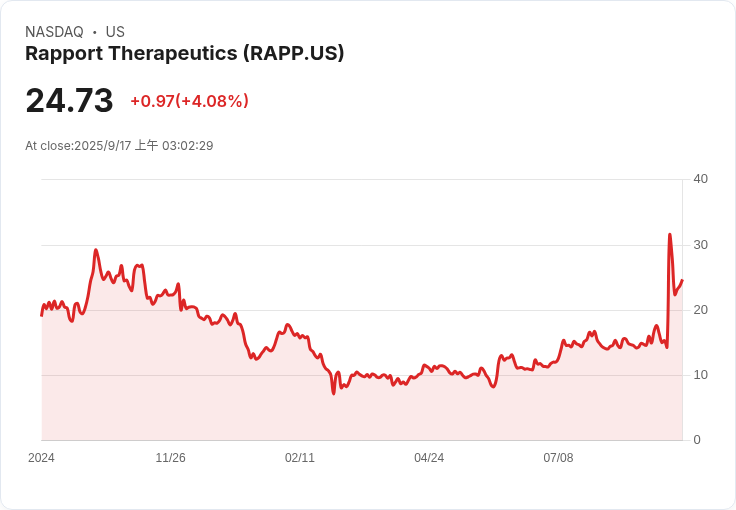Click the last data point on the line
Viewport: 736px width, 510px height.
point(682,280)
